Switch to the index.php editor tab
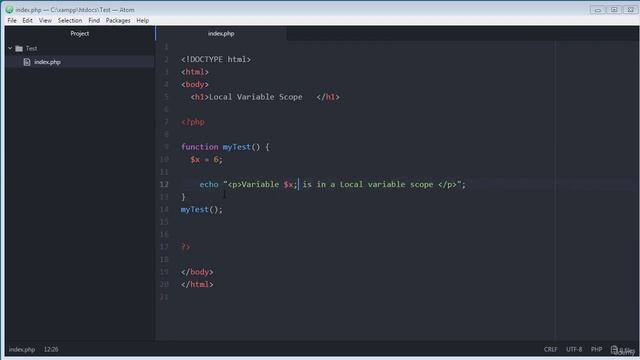The height and width of the screenshot is (360, 640). pos(221,33)
